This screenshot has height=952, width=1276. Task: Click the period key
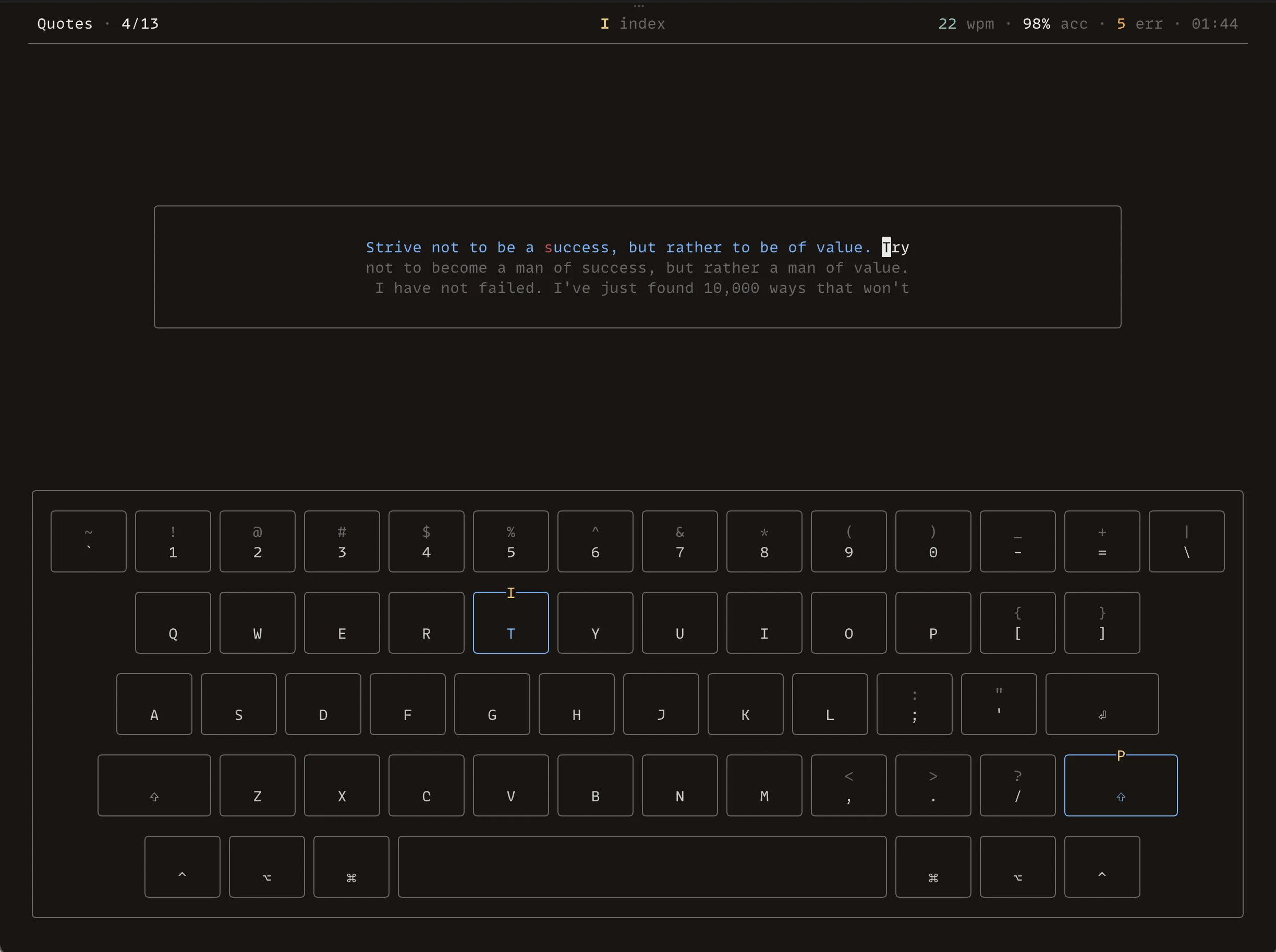coord(933,785)
